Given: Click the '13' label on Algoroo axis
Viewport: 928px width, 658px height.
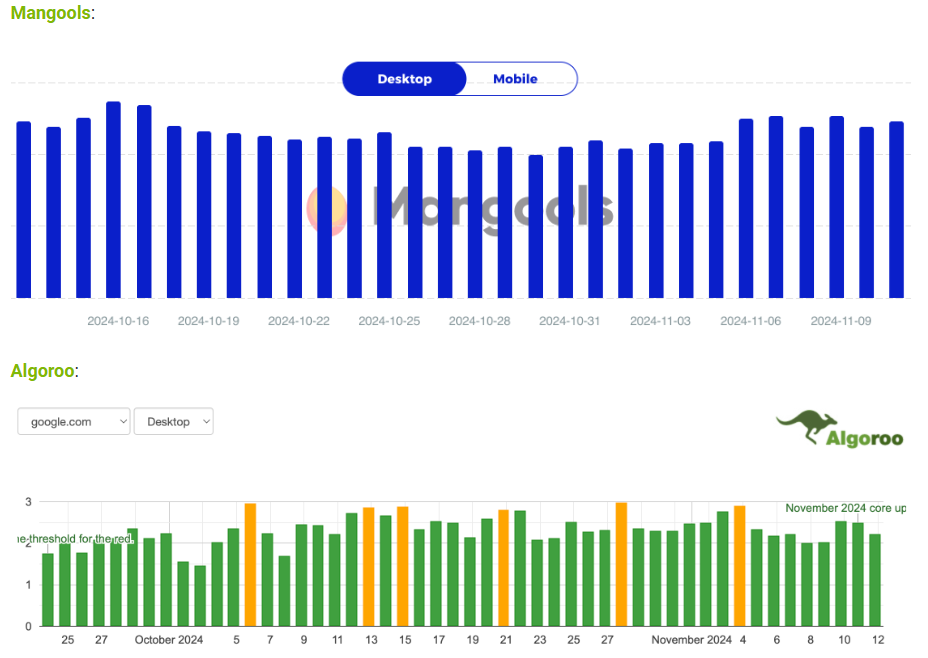Looking at the screenshot, I should click(371, 640).
